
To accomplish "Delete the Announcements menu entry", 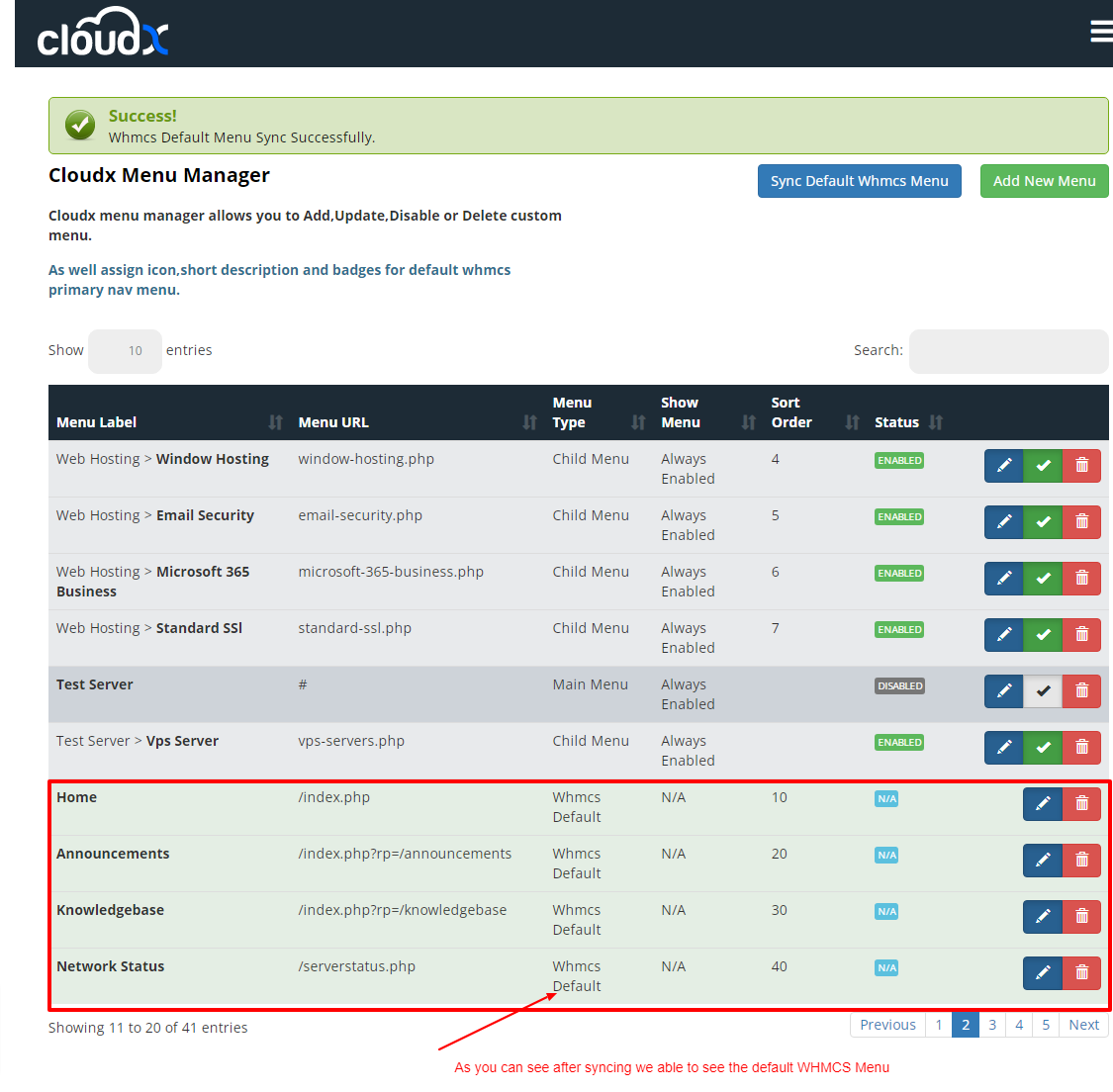I will 1081,861.
